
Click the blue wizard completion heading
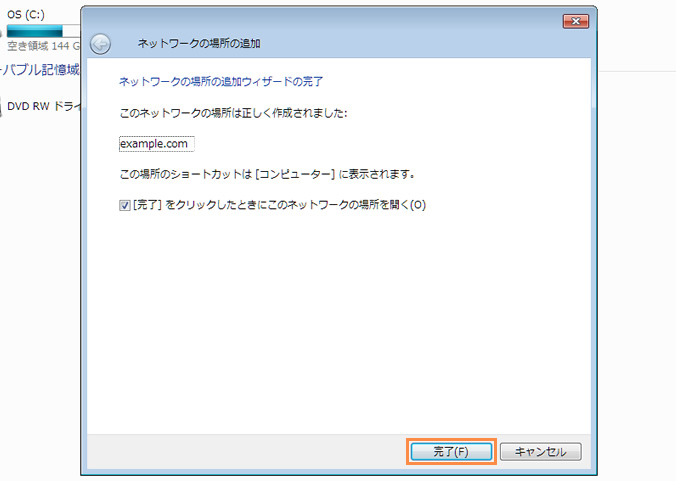tap(221, 80)
